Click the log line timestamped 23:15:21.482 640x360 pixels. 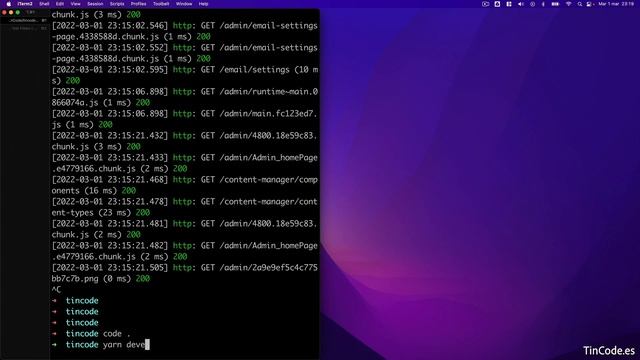point(184,246)
